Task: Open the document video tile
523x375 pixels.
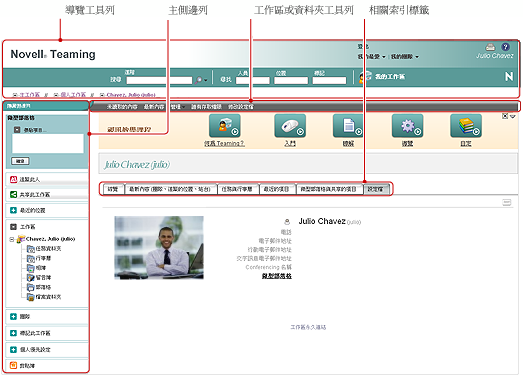Action: coord(348,125)
